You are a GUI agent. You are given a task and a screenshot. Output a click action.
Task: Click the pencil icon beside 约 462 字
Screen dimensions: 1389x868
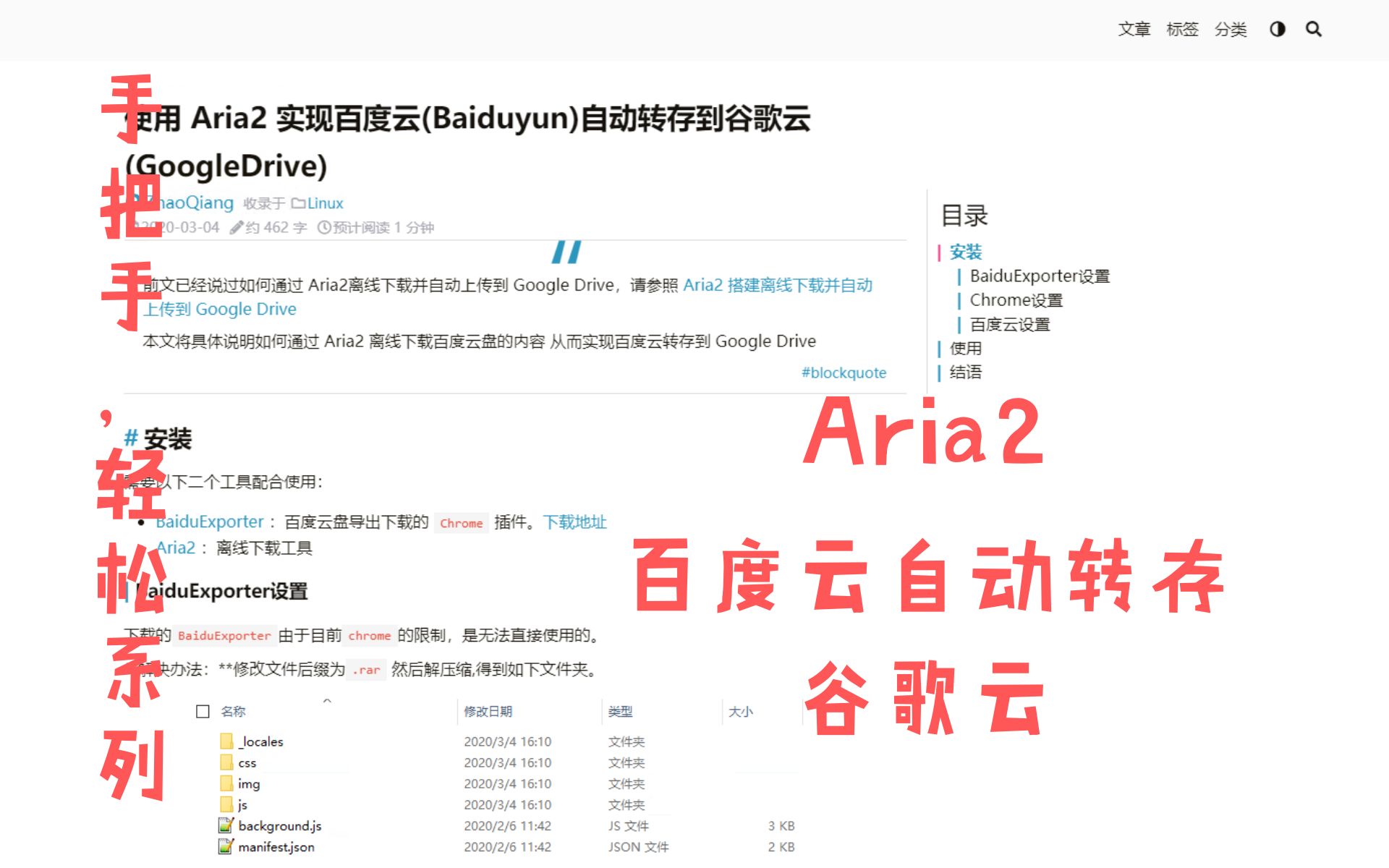tap(236, 227)
